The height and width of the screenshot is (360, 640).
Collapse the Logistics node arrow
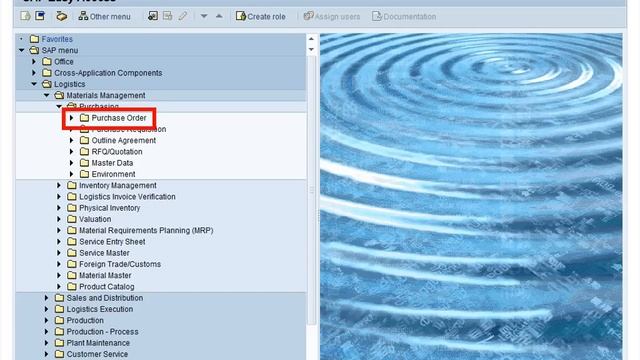[34, 84]
